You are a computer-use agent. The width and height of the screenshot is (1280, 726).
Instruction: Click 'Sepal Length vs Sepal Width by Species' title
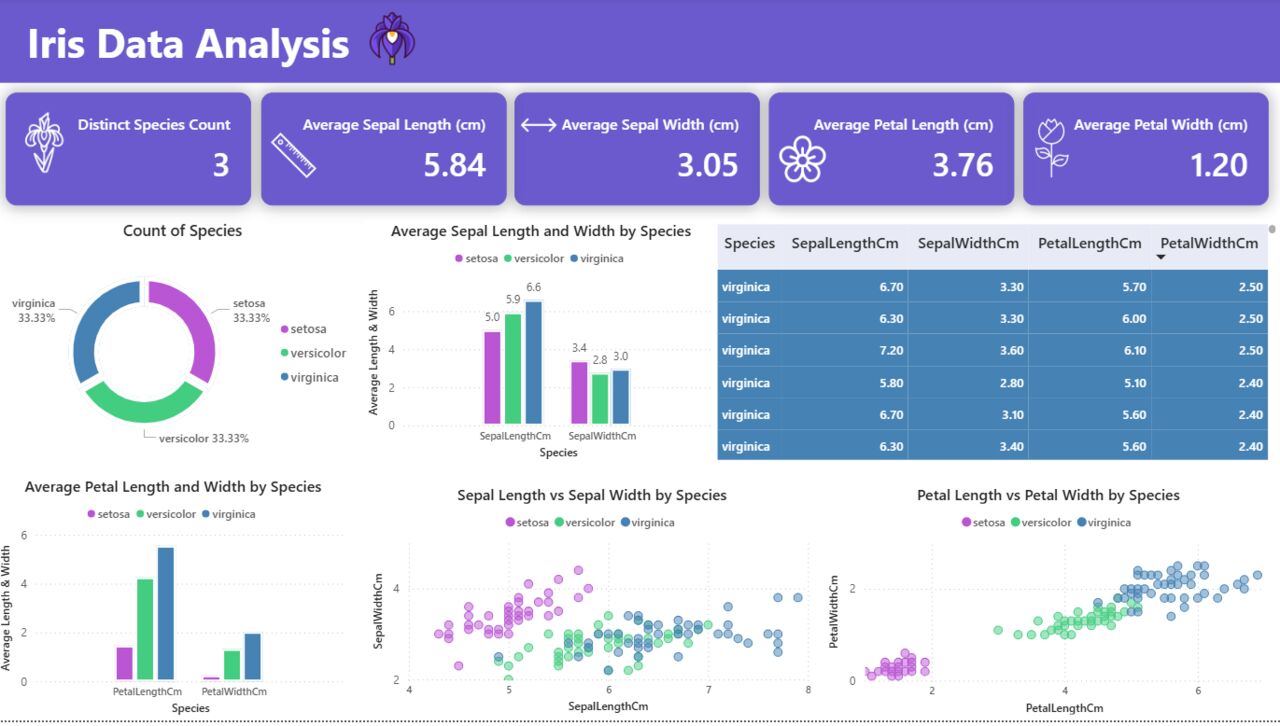592,495
